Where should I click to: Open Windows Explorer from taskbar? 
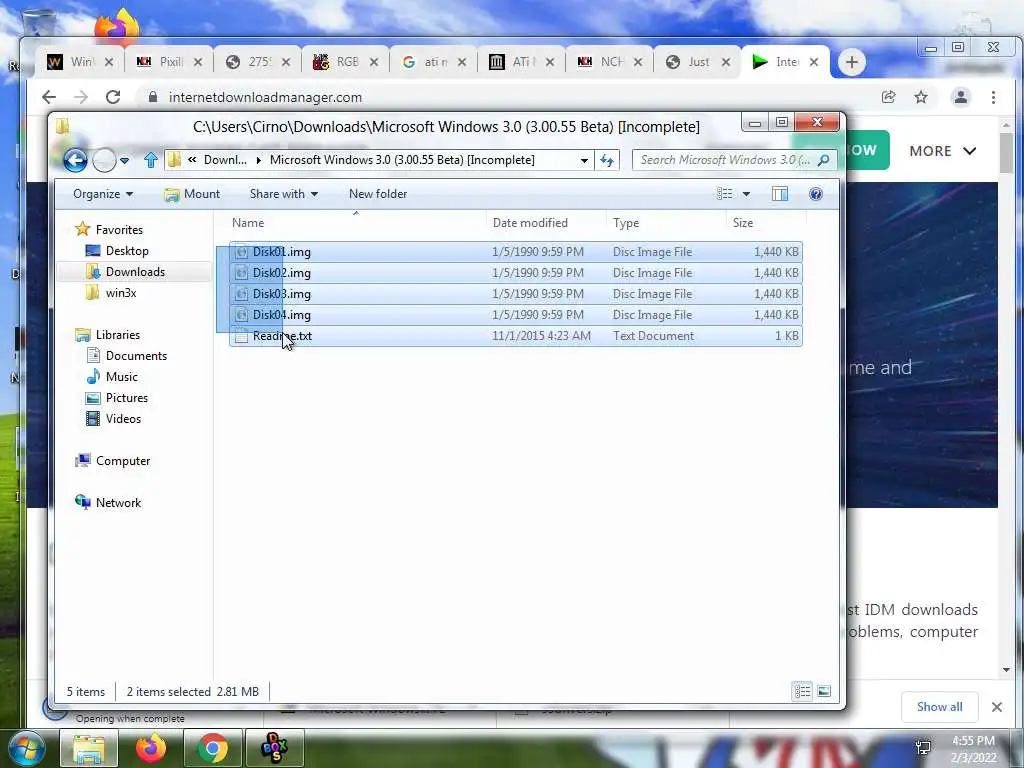tap(89, 748)
